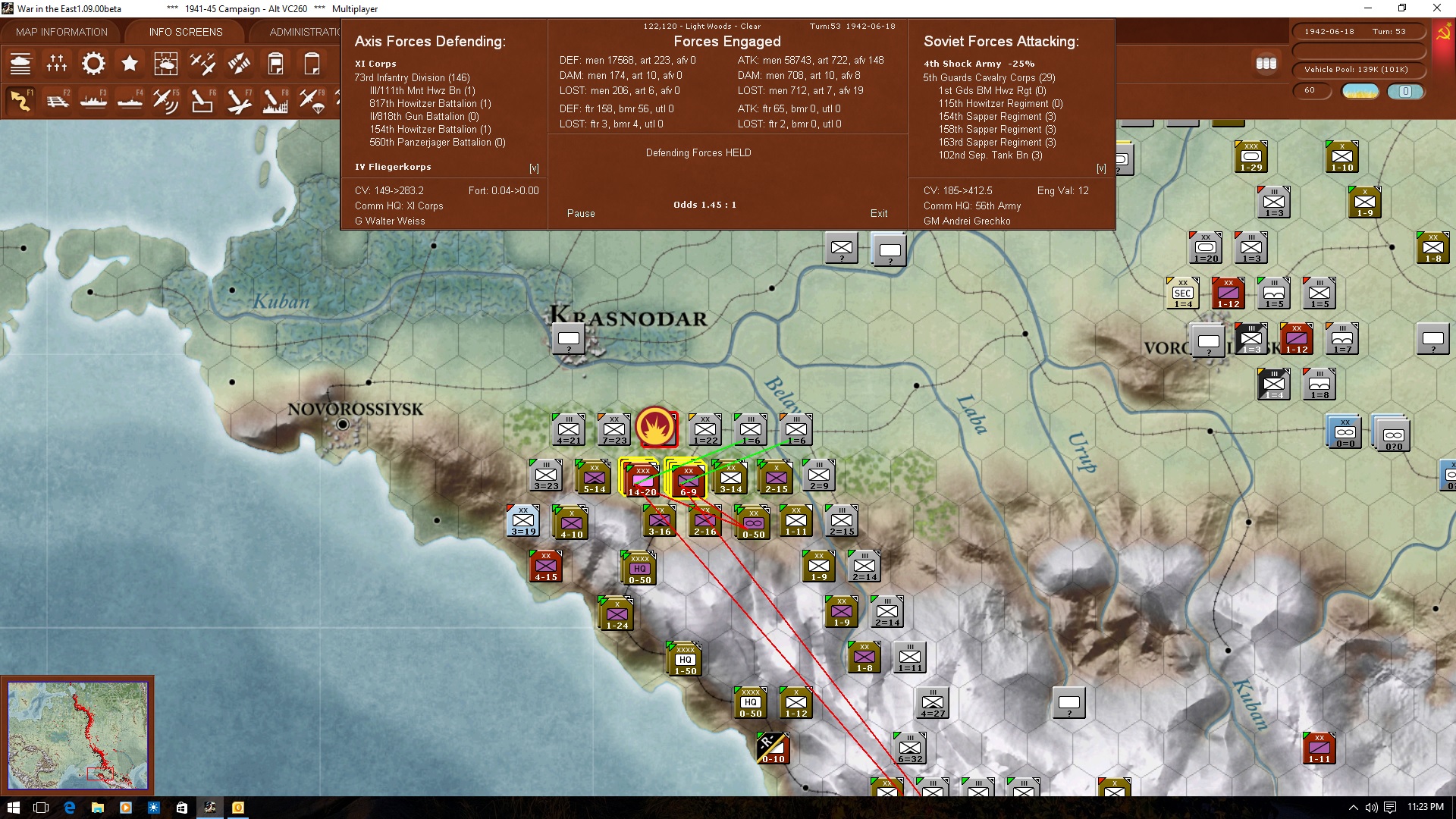The width and height of the screenshot is (1456, 819).
Task: Open the production gear icon
Action: (x=93, y=64)
